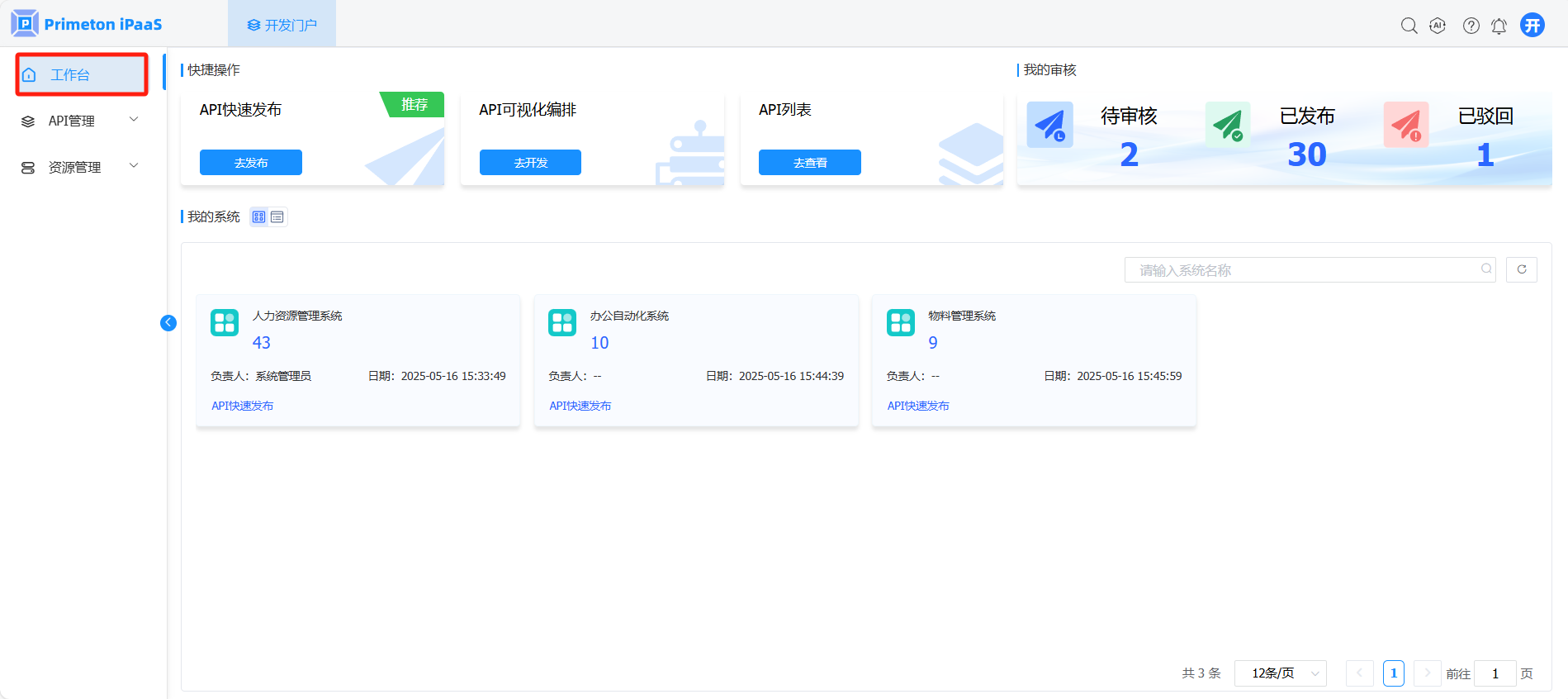The image size is (1568, 699).
Task: Click the blue user avatar icon
Action: (1532, 25)
